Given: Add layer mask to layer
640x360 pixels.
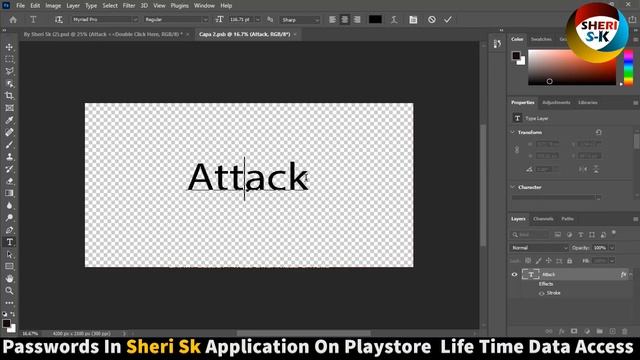Looking at the screenshot, I should 574,331.
